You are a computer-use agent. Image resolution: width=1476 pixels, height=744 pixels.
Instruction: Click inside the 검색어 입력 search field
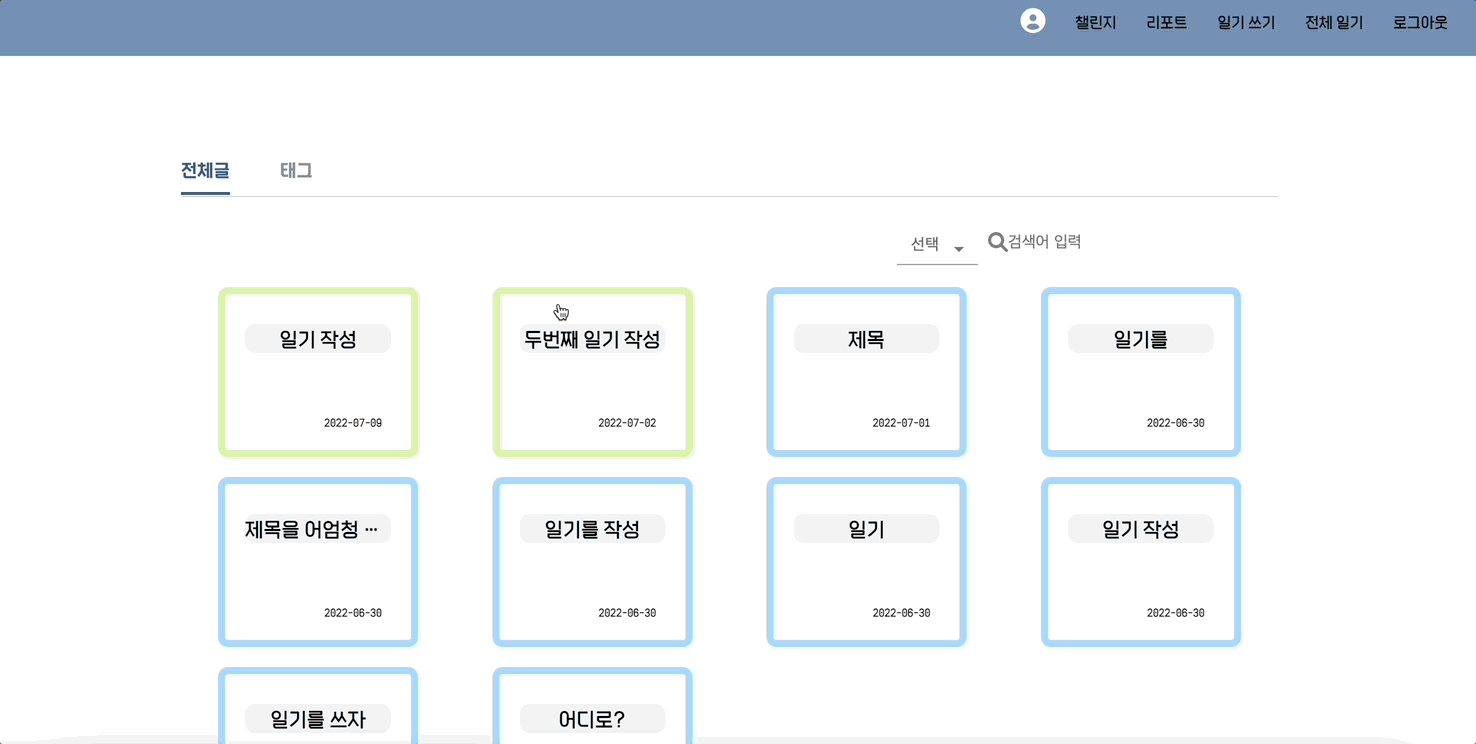tap(1045, 241)
